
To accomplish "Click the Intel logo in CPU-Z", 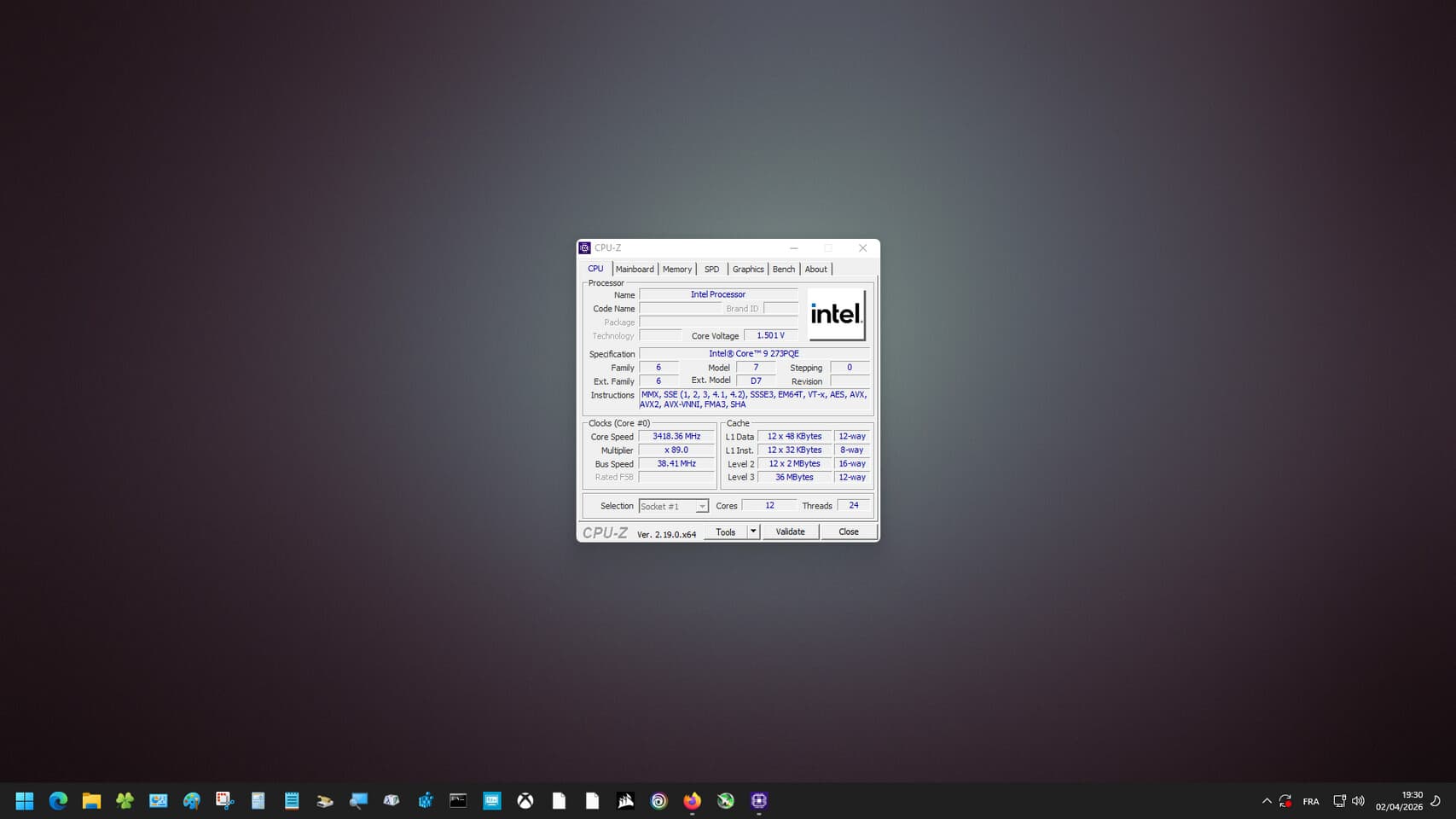I will 836,314.
